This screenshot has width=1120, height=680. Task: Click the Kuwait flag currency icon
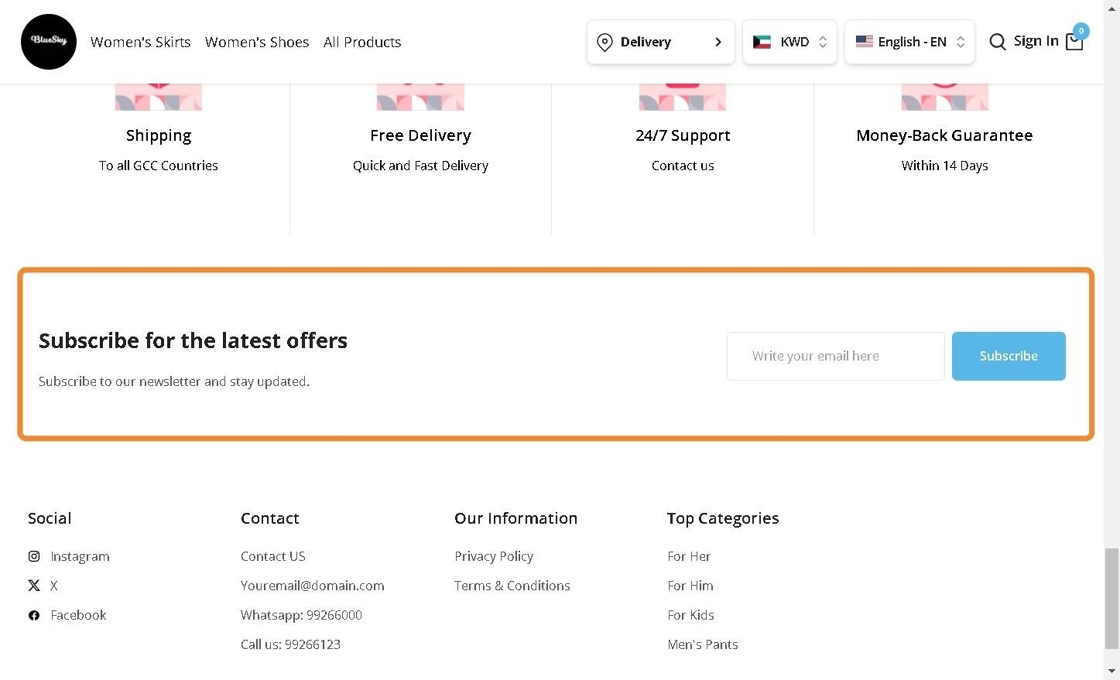pyautogui.click(x=762, y=42)
